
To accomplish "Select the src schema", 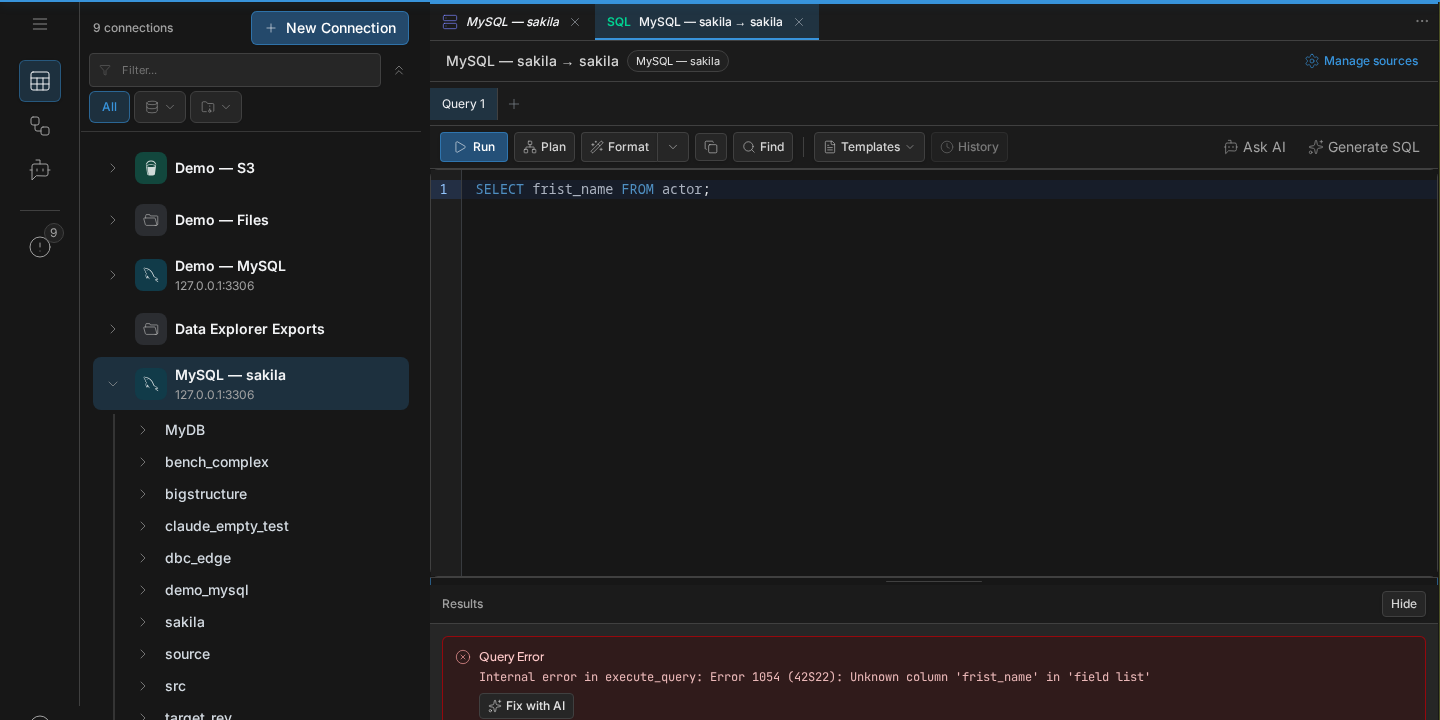I will pyautogui.click(x=175, y=686).
